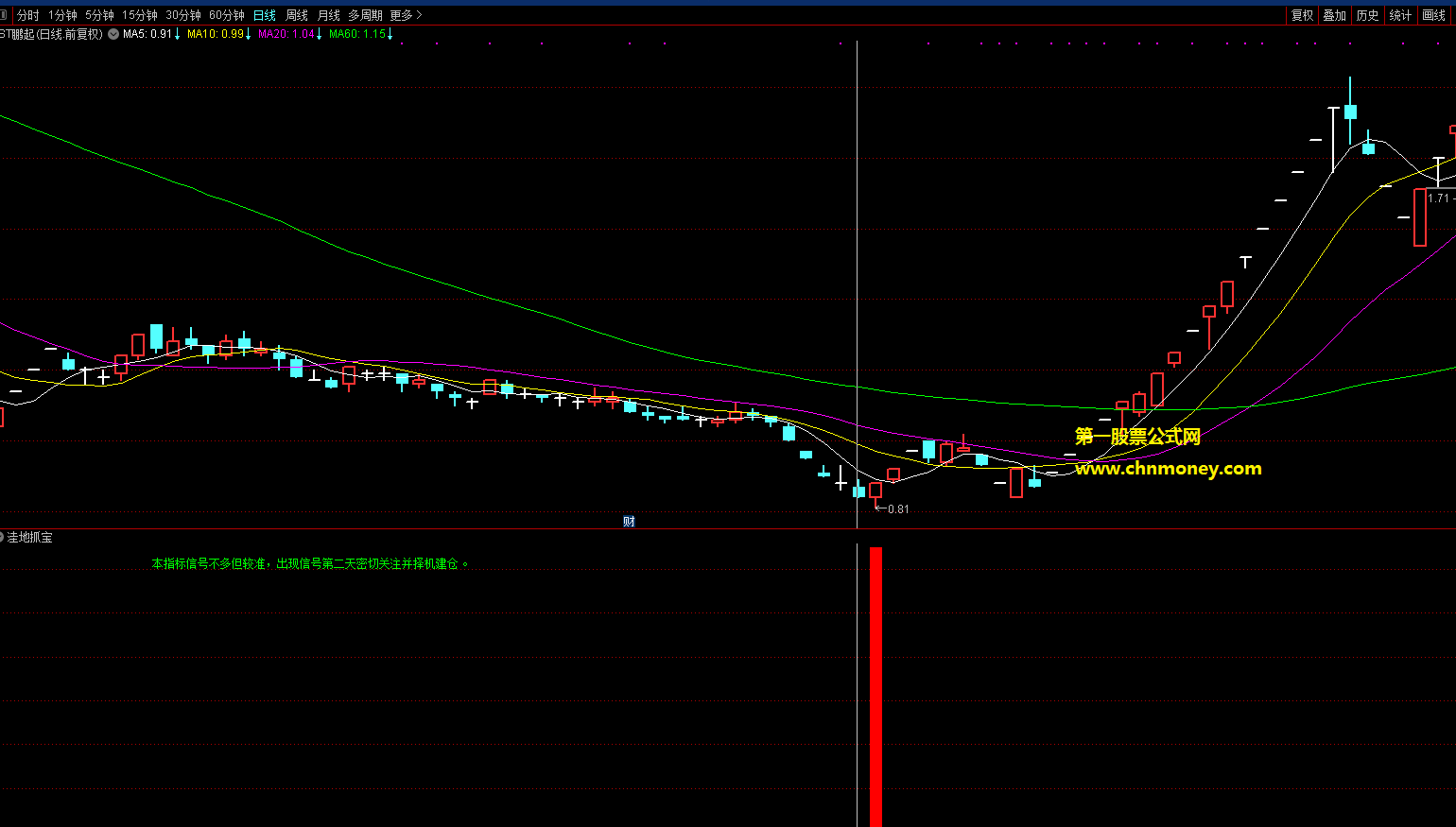
Task: Open the 多周期 multi-period view
Action: 365,15
